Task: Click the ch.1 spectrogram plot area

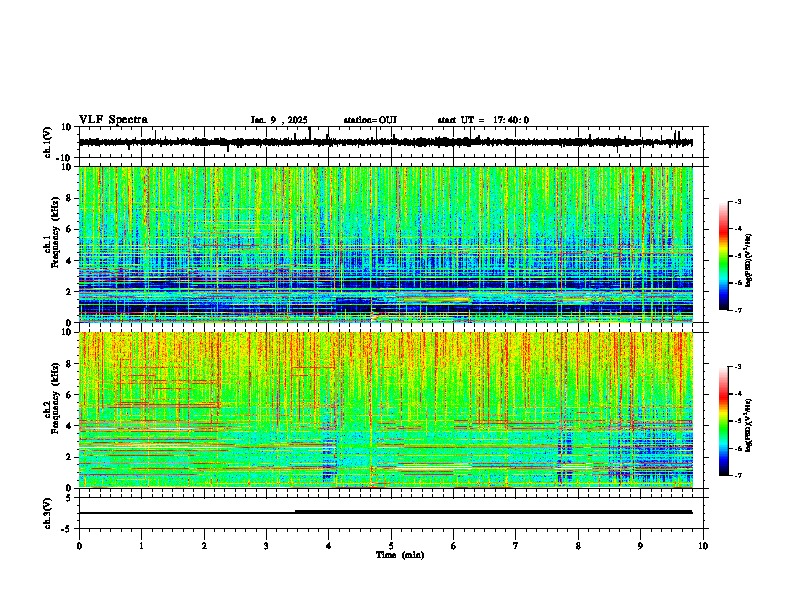Action: tap(386, 244)
